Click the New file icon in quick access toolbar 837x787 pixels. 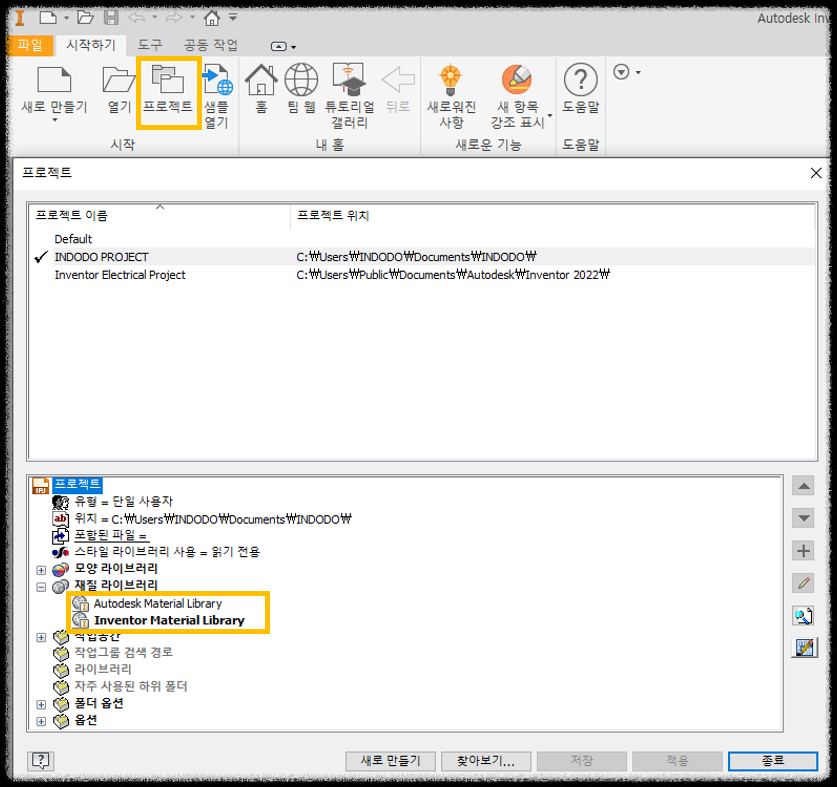click(x=48, y=18)
